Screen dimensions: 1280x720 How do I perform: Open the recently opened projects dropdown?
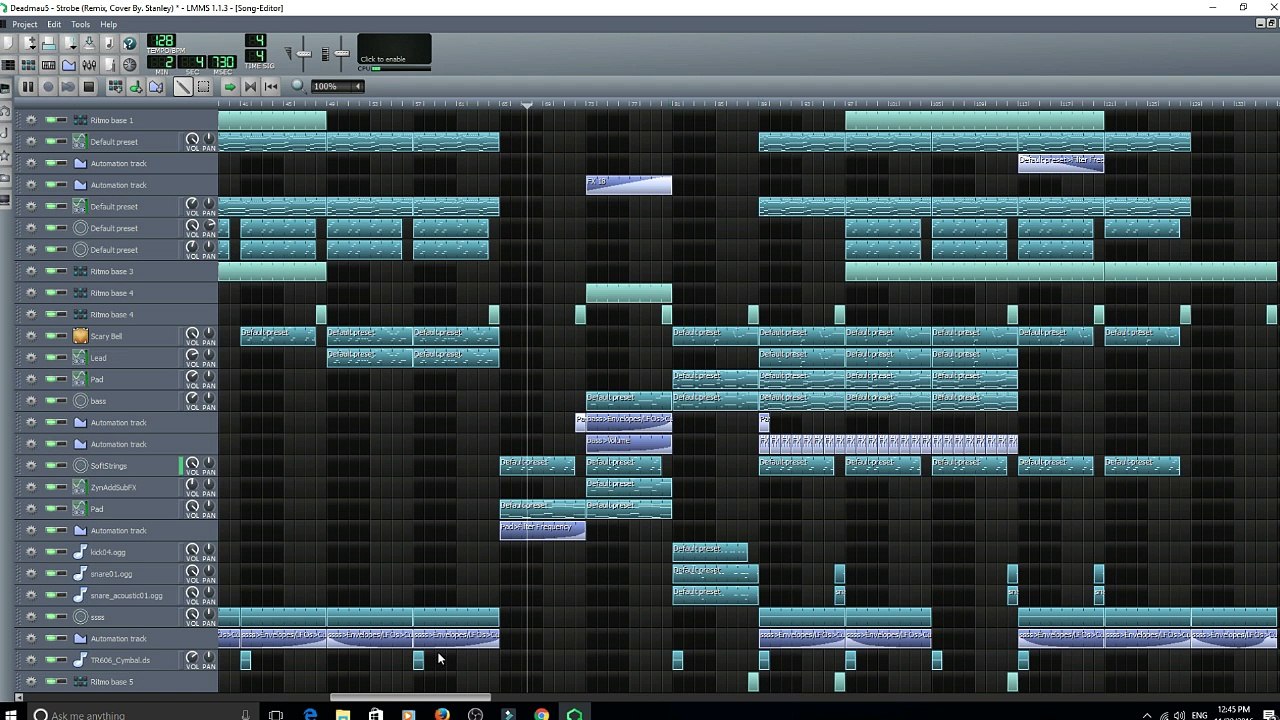tap(69, 43)
